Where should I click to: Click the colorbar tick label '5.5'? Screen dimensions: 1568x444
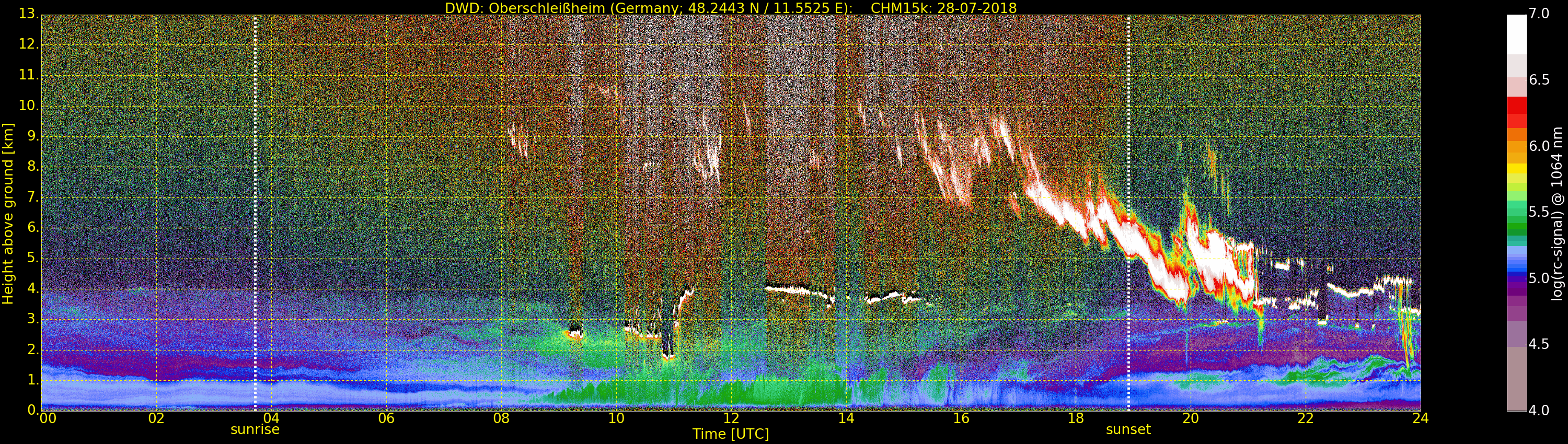(x=1539, y=212)
